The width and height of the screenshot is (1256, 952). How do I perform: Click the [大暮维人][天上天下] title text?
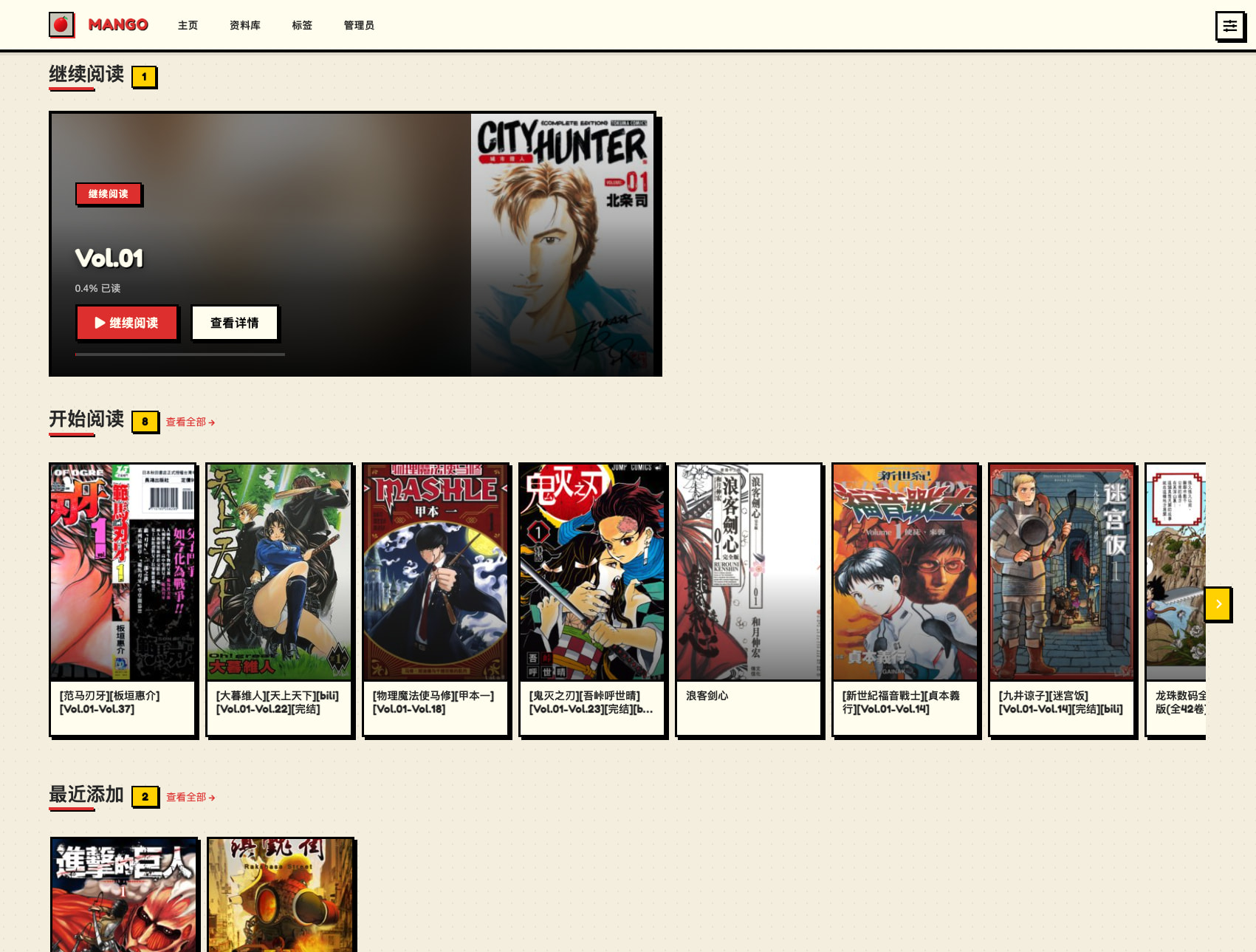click(x=278, y=702)
